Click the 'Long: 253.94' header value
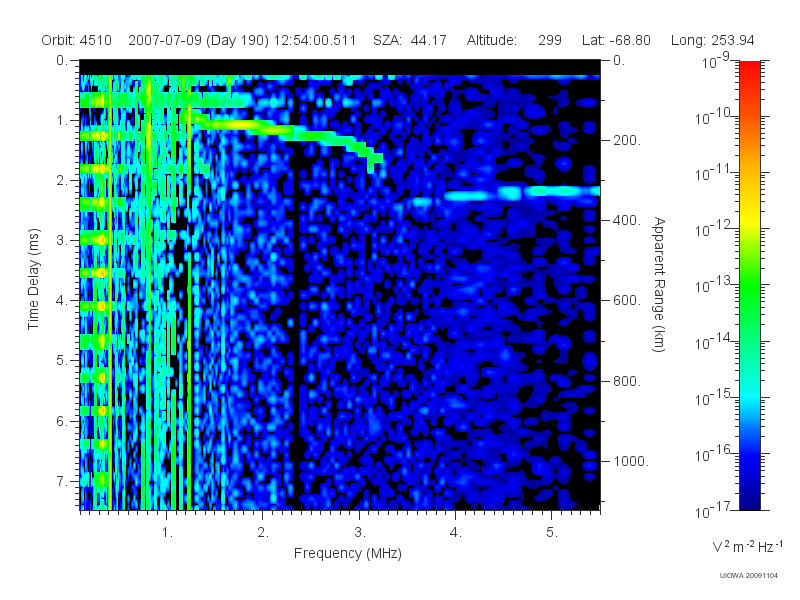 click(x=712, y=40)
